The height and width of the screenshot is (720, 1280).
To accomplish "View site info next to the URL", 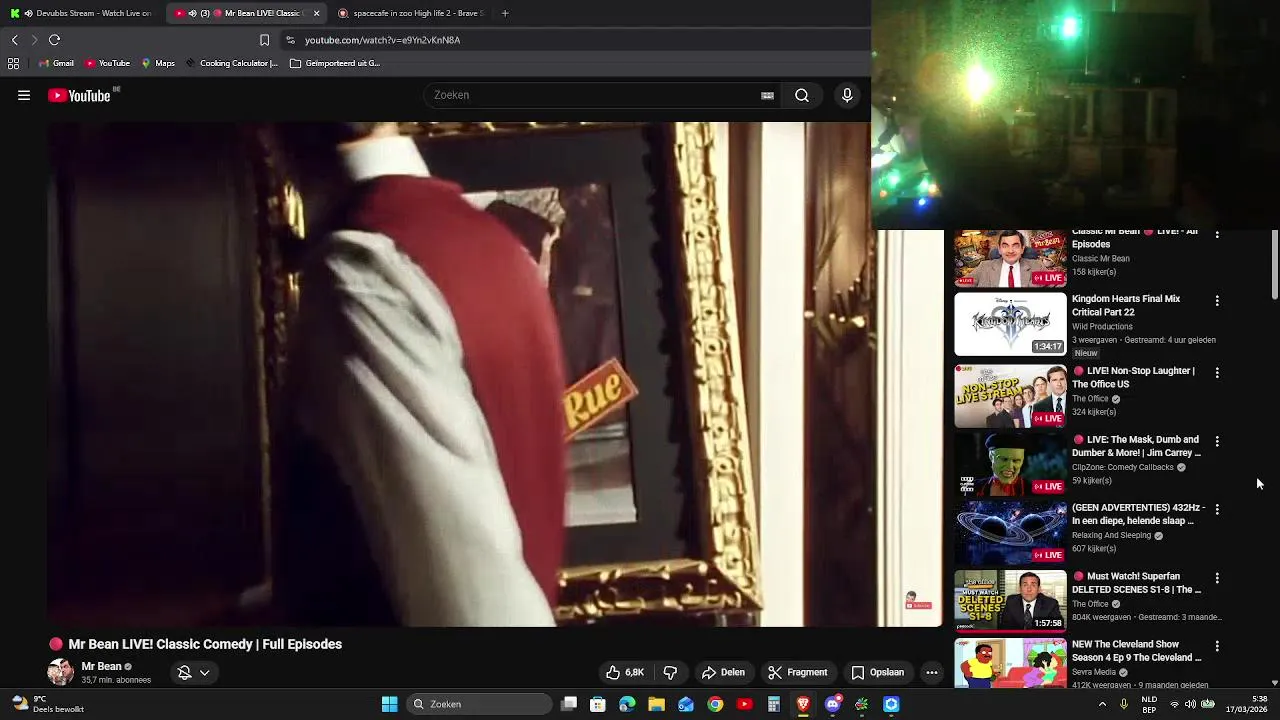I will pos(290,40).
